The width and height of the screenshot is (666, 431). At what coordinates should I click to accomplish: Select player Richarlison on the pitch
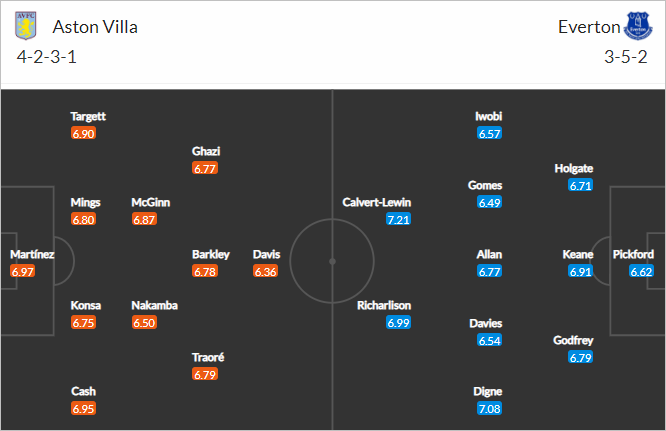384,305
